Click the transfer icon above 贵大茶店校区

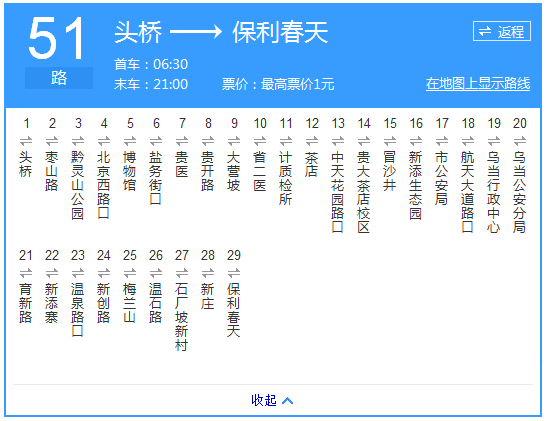click(x=364, y=141)
